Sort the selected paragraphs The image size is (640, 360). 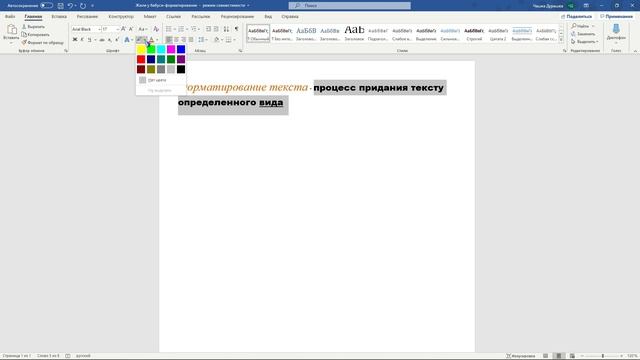[226, 29]
